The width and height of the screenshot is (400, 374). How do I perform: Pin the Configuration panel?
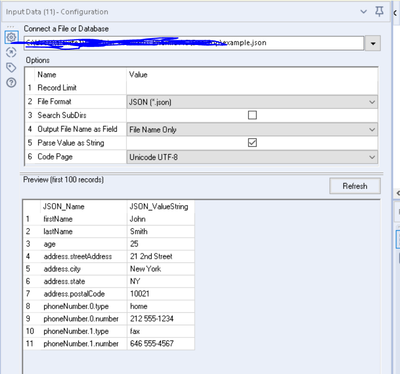379,12
